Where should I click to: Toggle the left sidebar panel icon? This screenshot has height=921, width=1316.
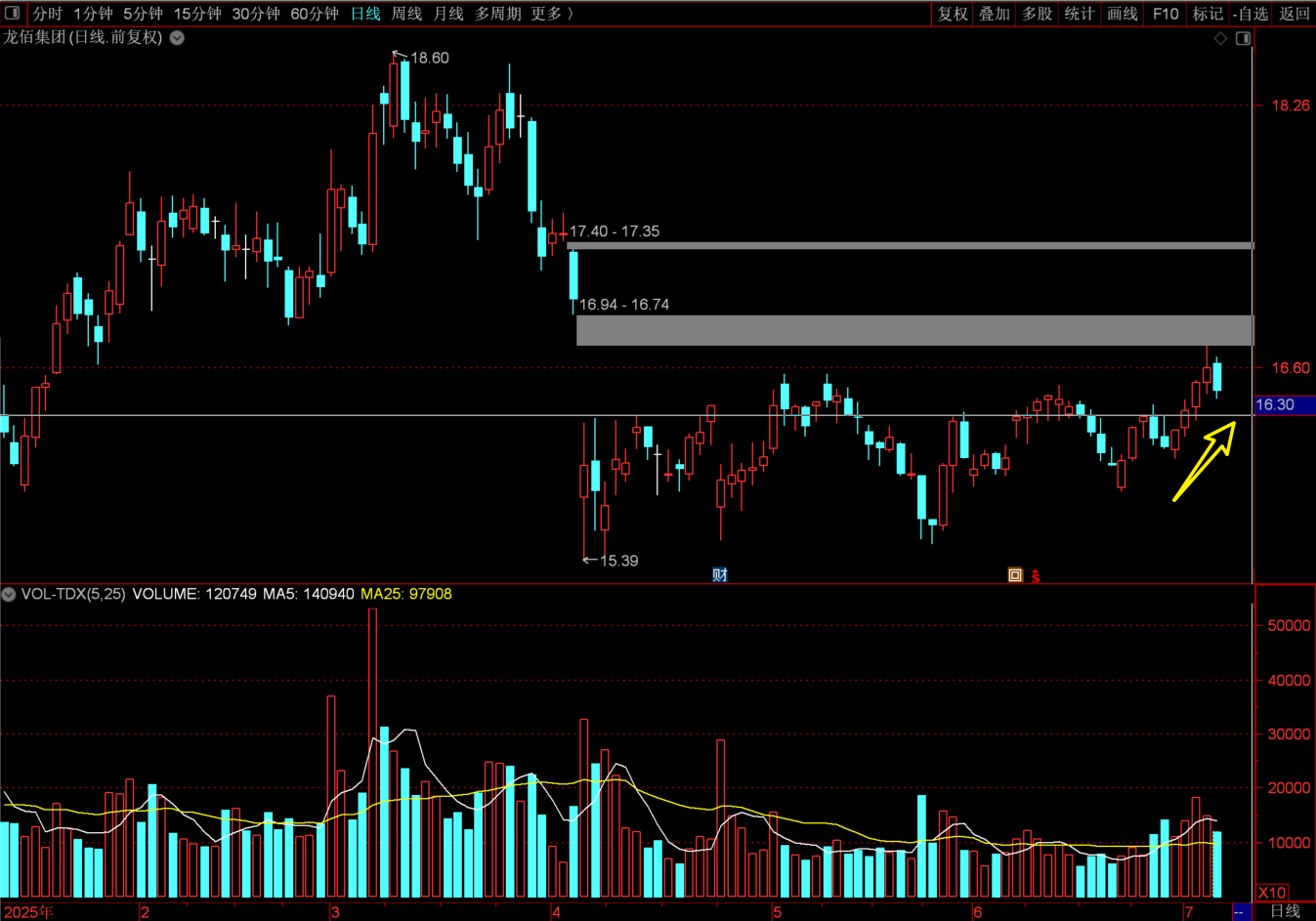13,14
